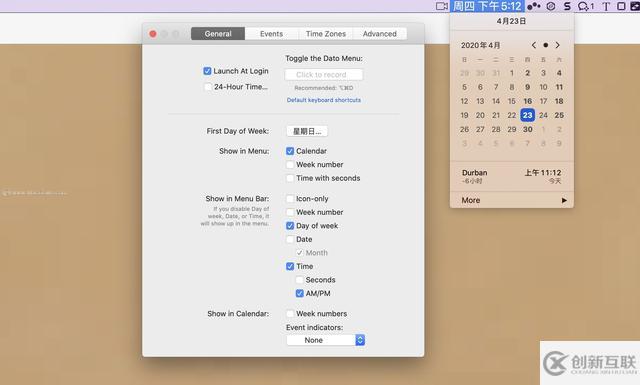Viewport: 640px width, 385px height.
Task: Click the shortcut recorder field
Action: (324, 75)
